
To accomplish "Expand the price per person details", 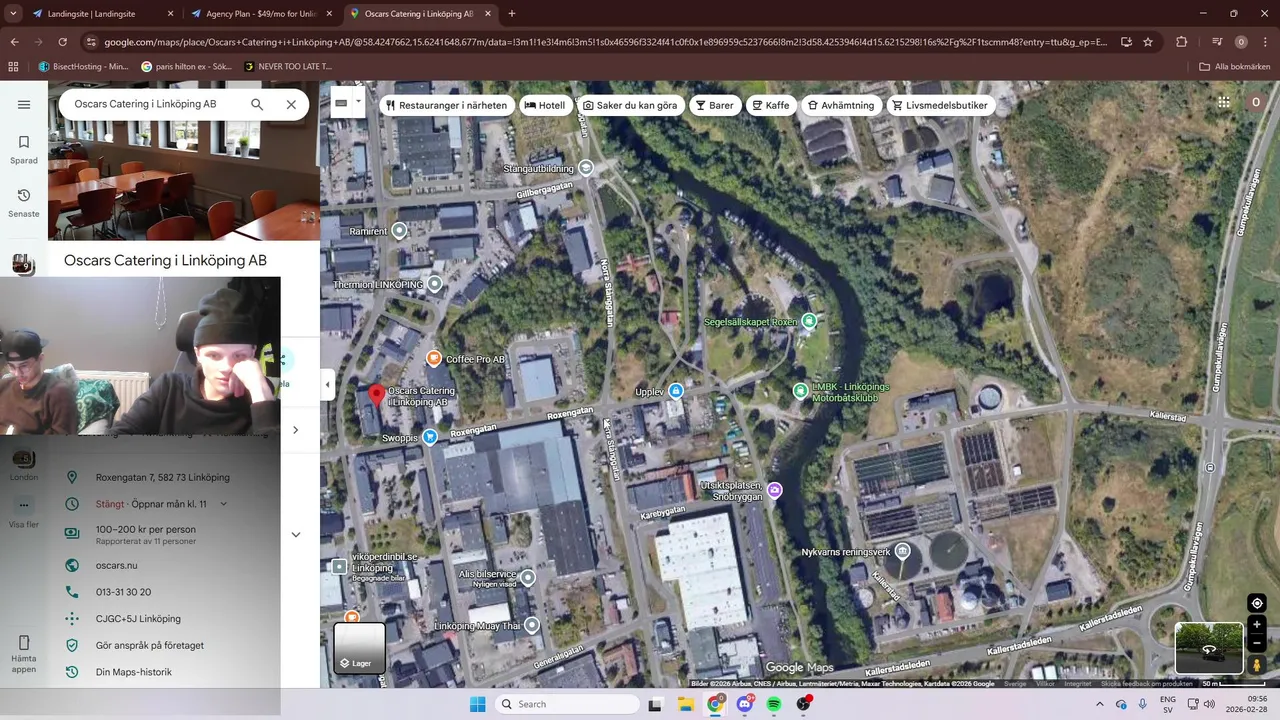I will pos(295,534).
